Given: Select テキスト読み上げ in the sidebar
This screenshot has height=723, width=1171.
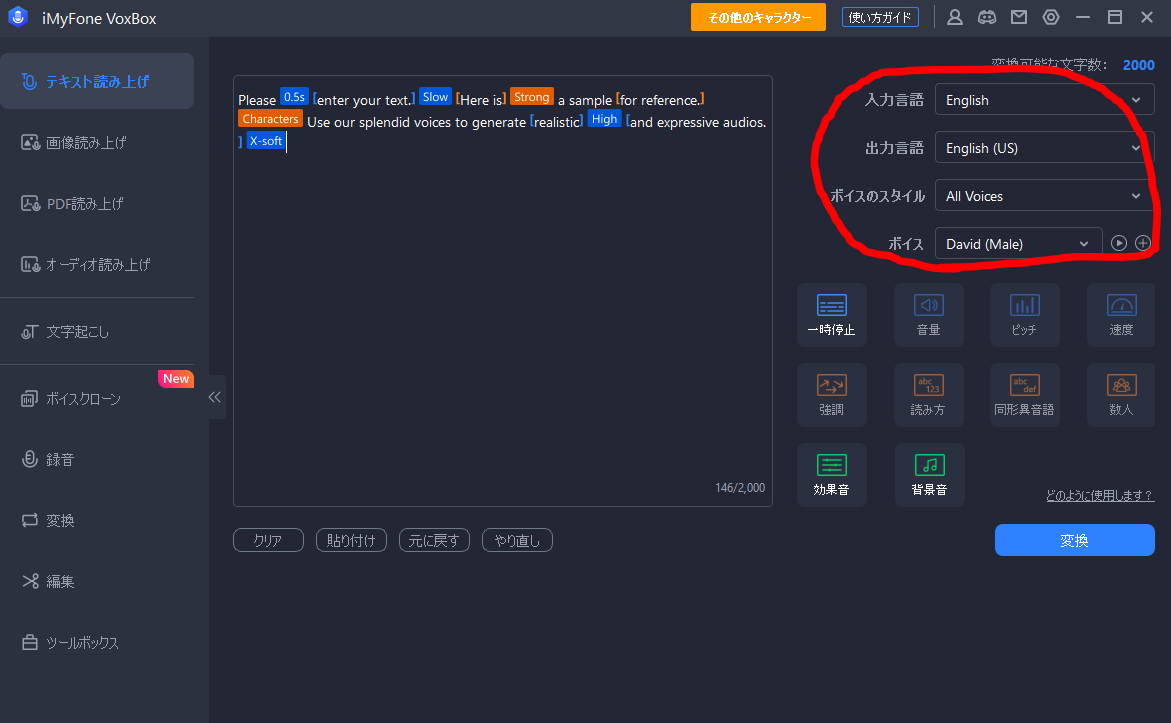Looking at the screenshot, I should pos(97,81).
